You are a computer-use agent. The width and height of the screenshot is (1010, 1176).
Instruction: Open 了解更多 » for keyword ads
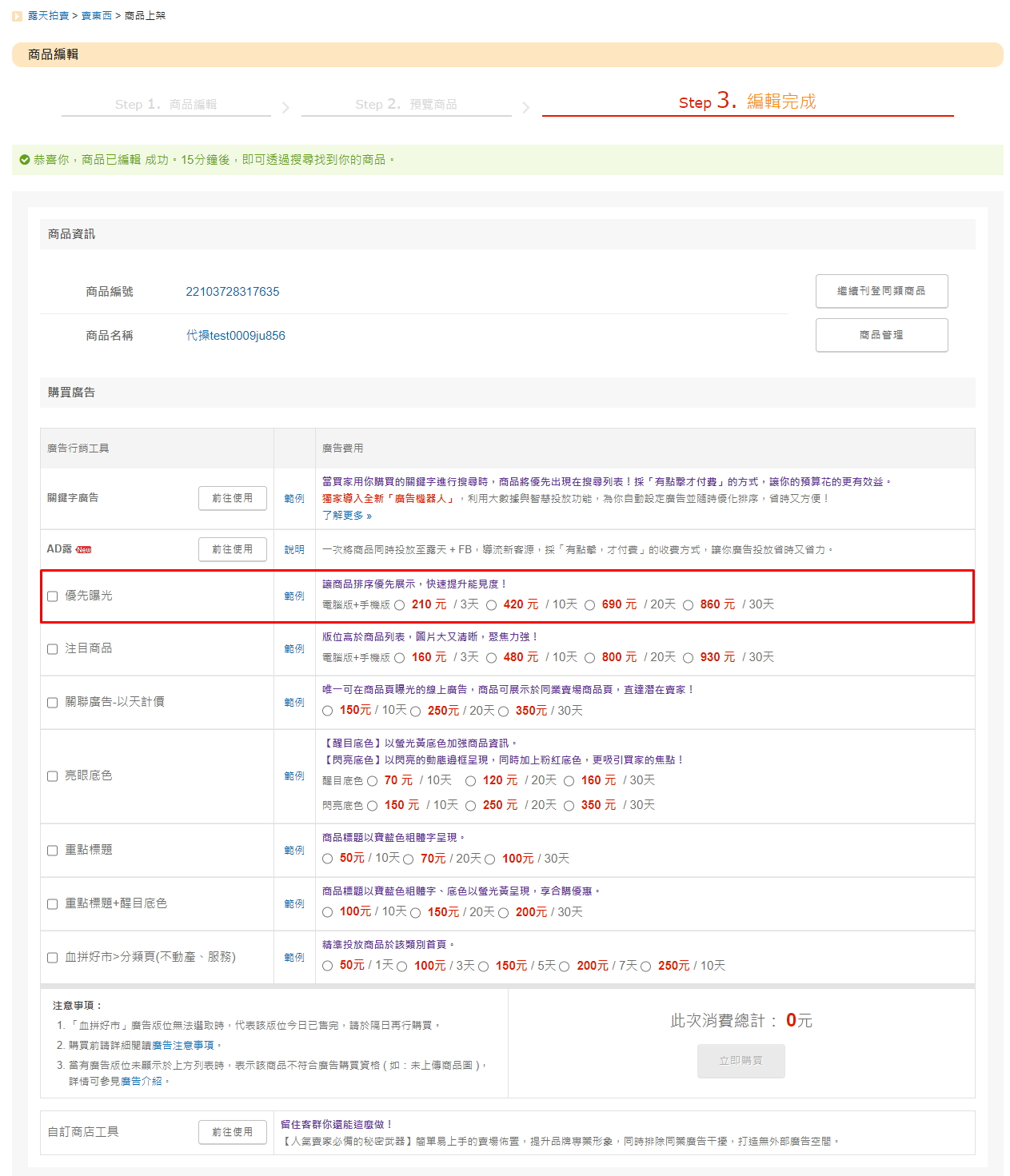[x=347, y=516]
